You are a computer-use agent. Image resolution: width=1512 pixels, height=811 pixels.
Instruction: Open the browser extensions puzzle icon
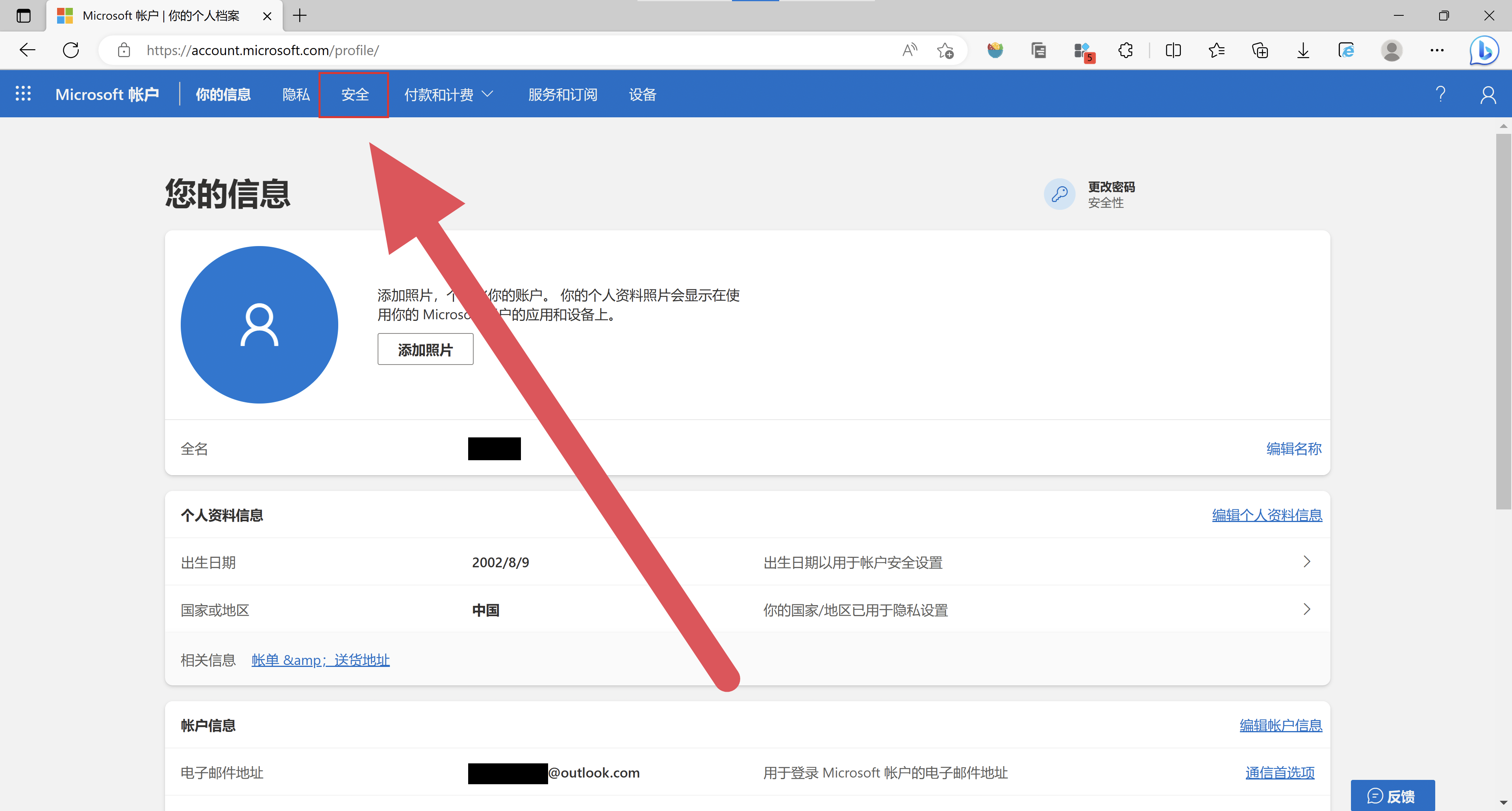point(1125,50)
